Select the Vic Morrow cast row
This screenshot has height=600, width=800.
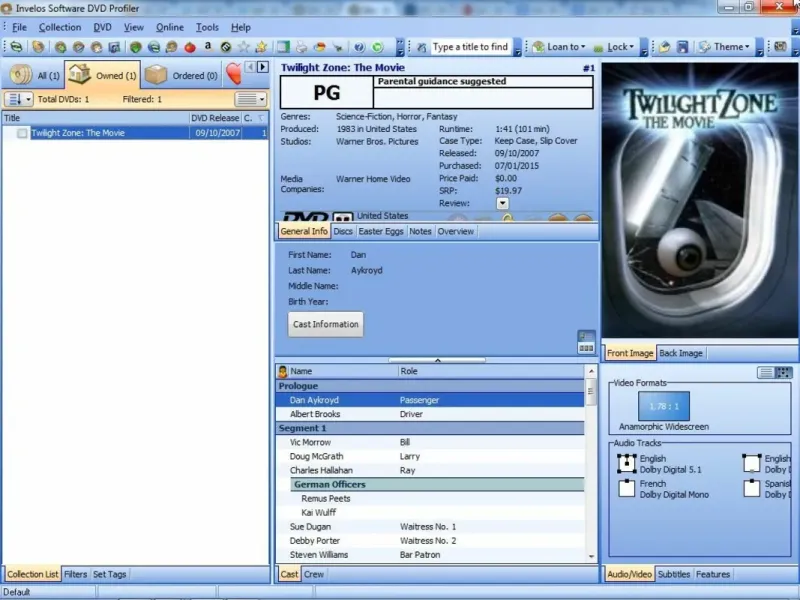[x=430, y=442]
